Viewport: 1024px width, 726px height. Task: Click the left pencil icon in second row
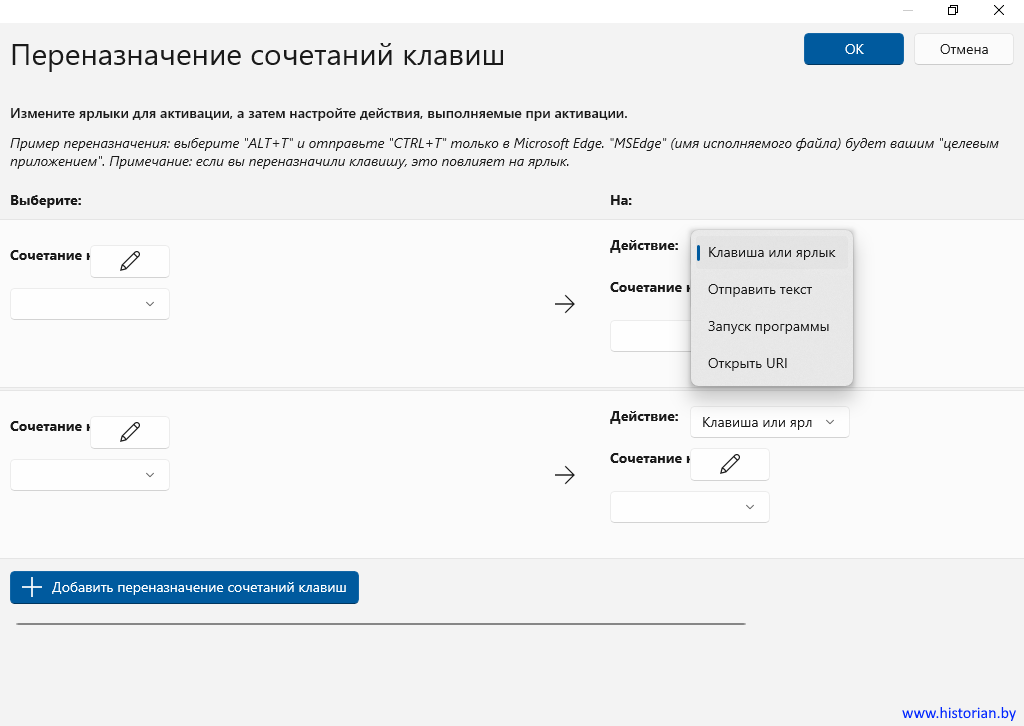tap(130, 432)
